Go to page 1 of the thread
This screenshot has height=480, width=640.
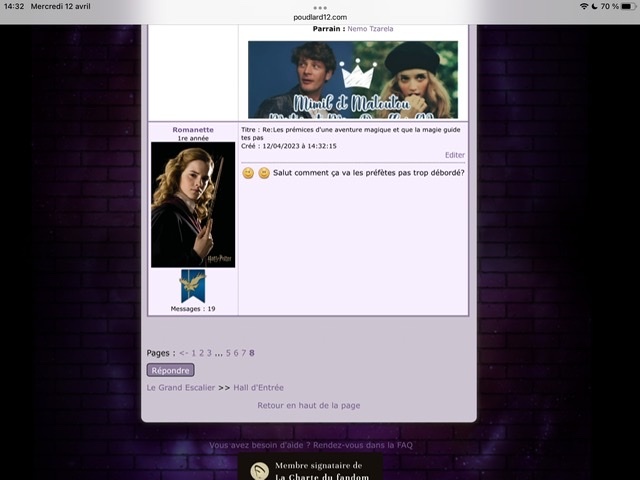tap(193, 353)
